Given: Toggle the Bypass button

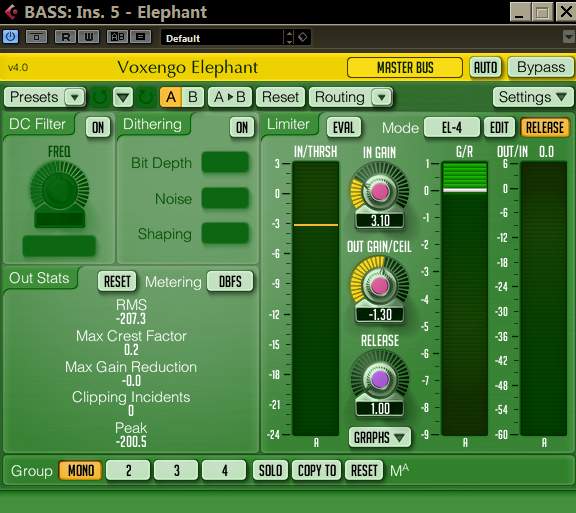Looking at the screenshot, I should (x=541, y=68).
